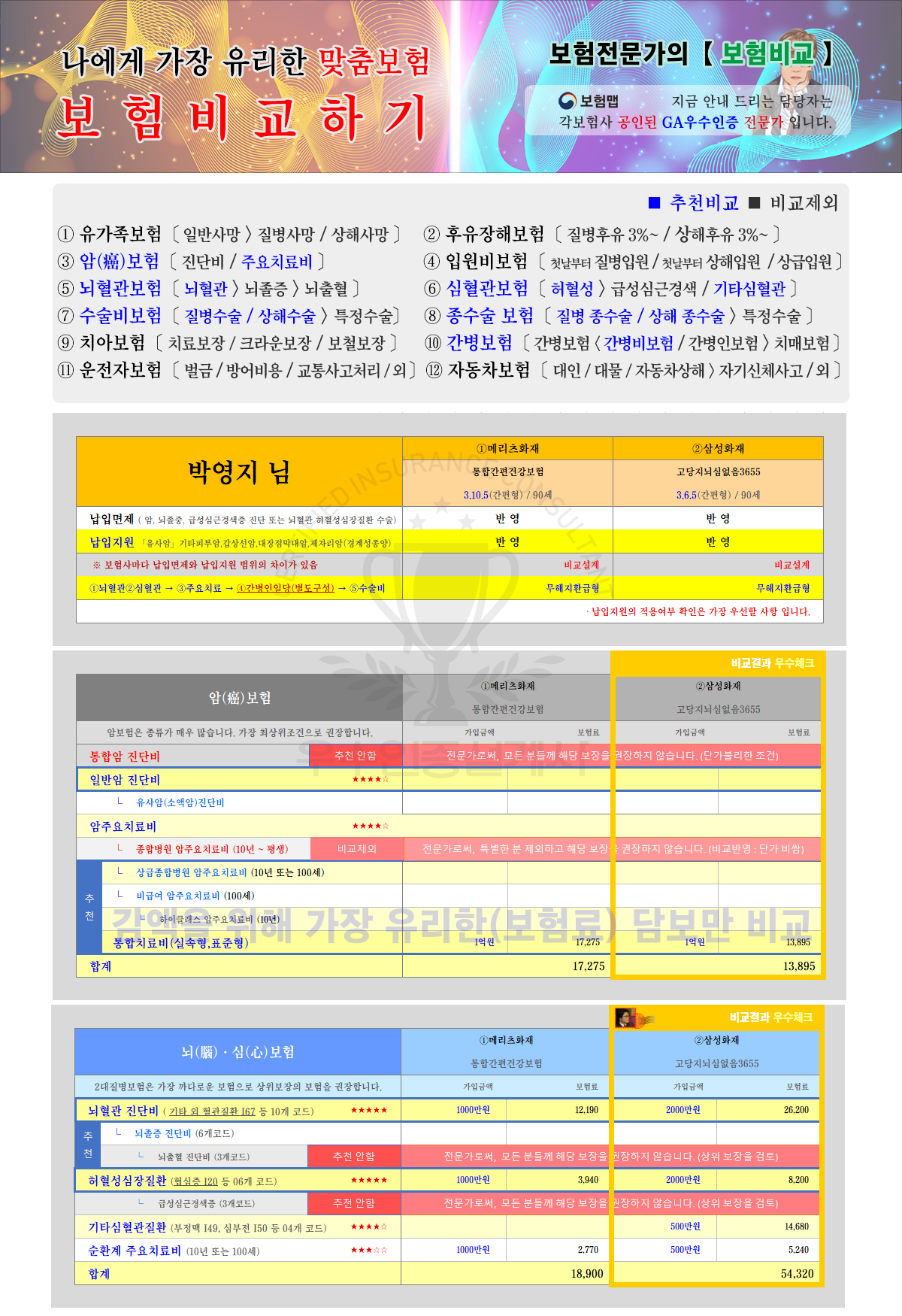Image resolution: width=902 pixels, height=1316 pixels.
Task: Click the gray 암(癌)보험 table header
Action: tap(240, 698)
